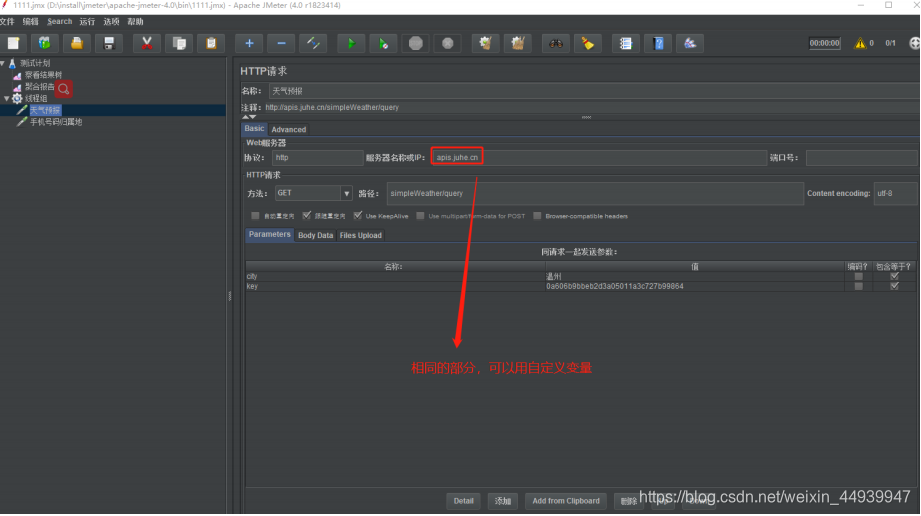Open the 编辑 menu
921x516 pixels.
[x=31, y=22]
